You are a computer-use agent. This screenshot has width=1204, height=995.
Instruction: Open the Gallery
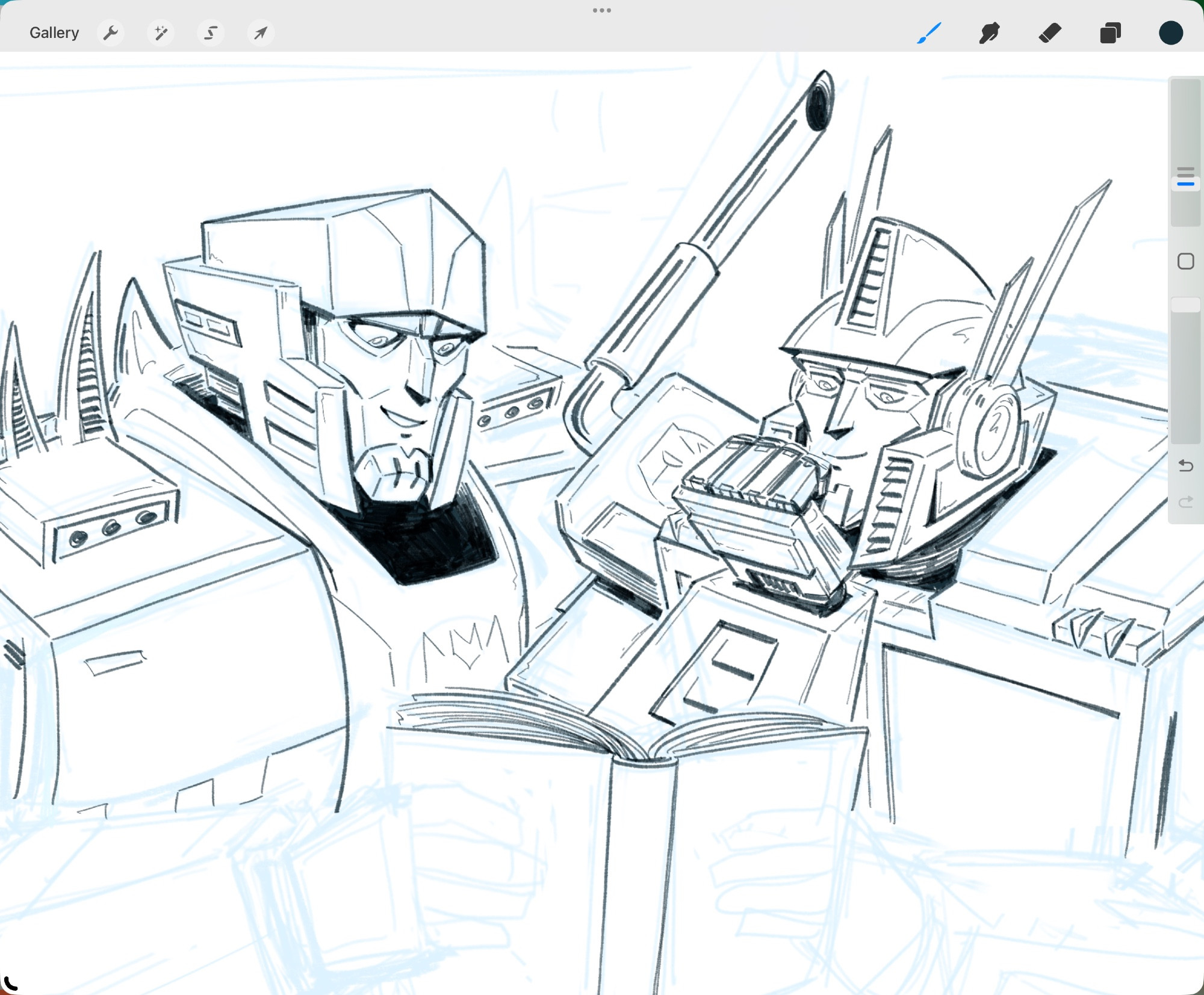54,33
